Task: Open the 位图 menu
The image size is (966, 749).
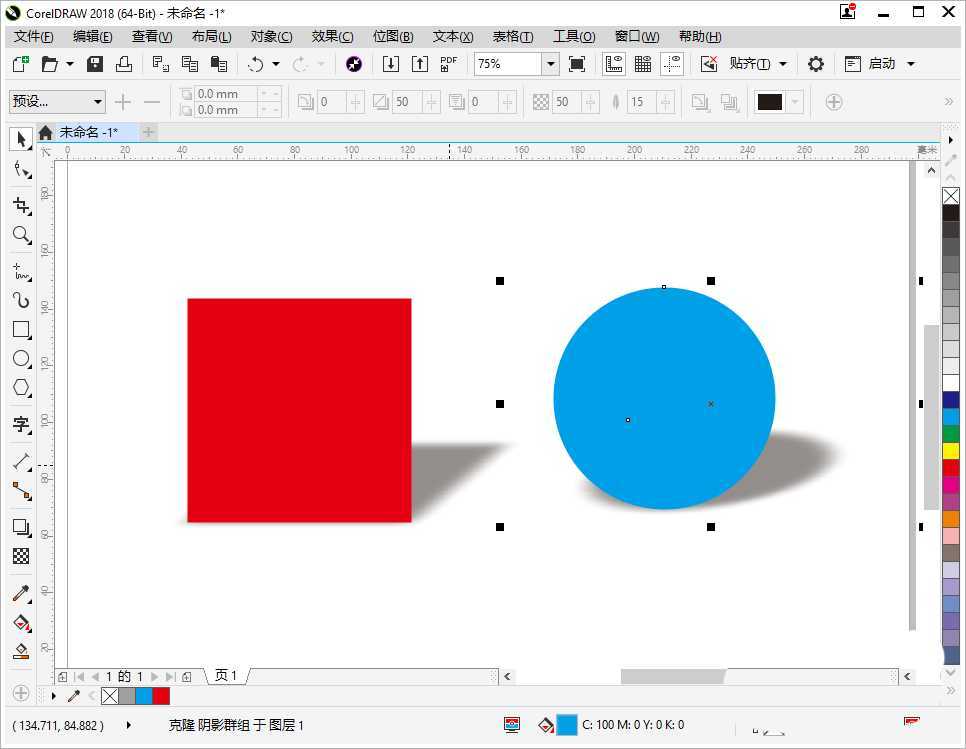Action: click(x=392, y=36)
